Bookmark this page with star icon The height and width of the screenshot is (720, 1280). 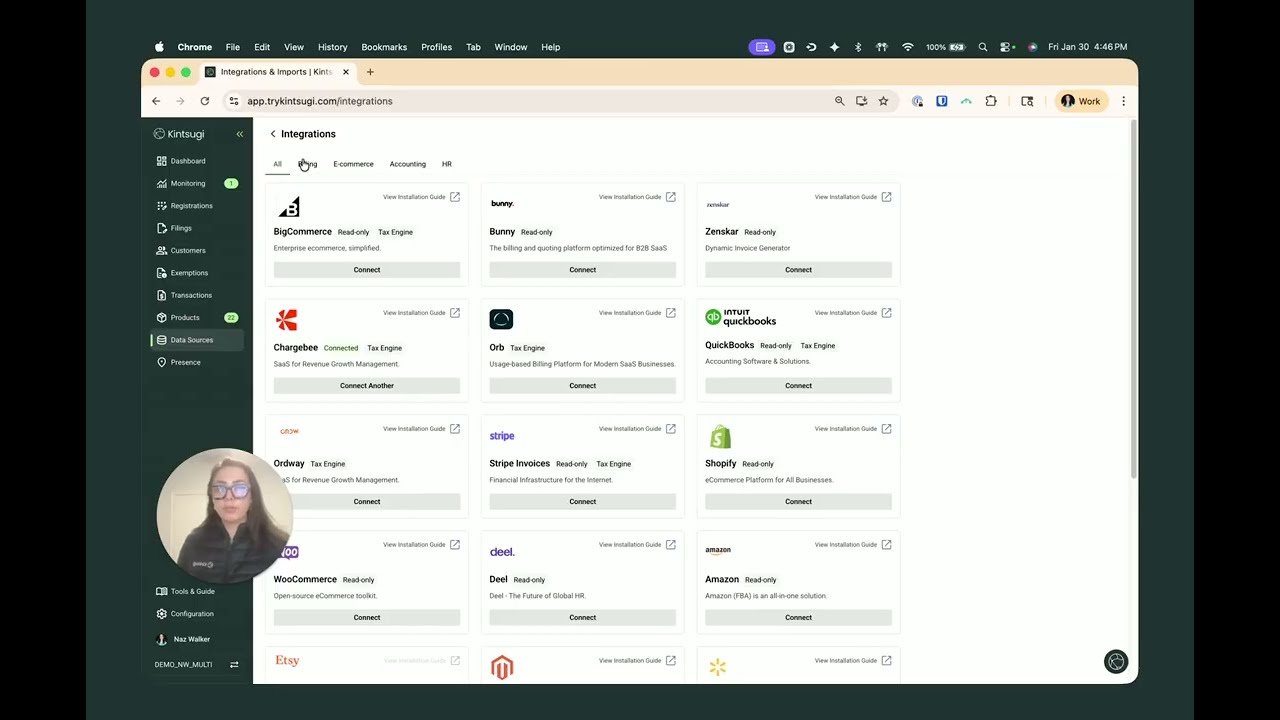click(883, 101)
